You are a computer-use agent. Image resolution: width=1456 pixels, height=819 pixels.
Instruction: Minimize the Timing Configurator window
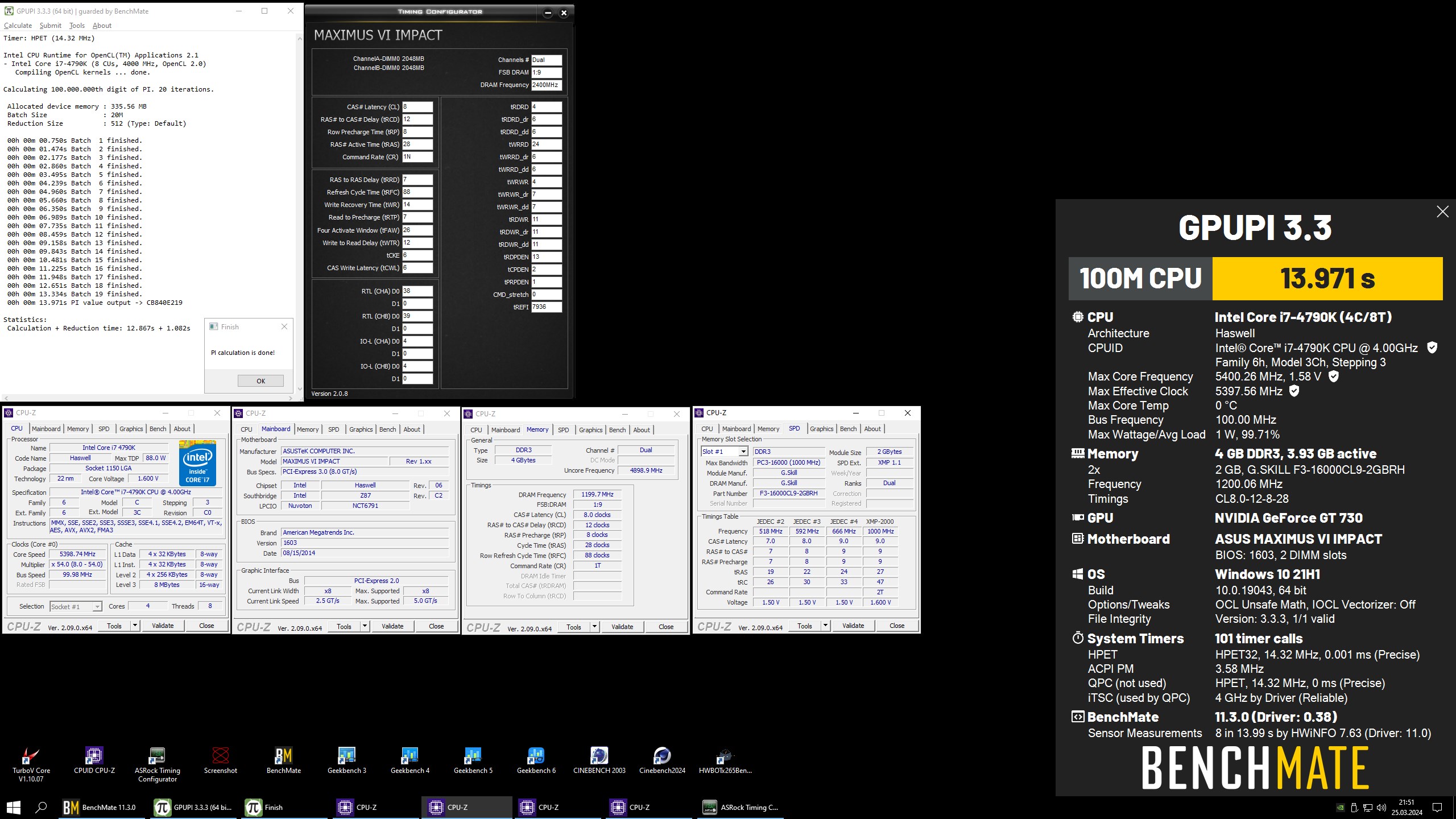[x=547, y=13]
